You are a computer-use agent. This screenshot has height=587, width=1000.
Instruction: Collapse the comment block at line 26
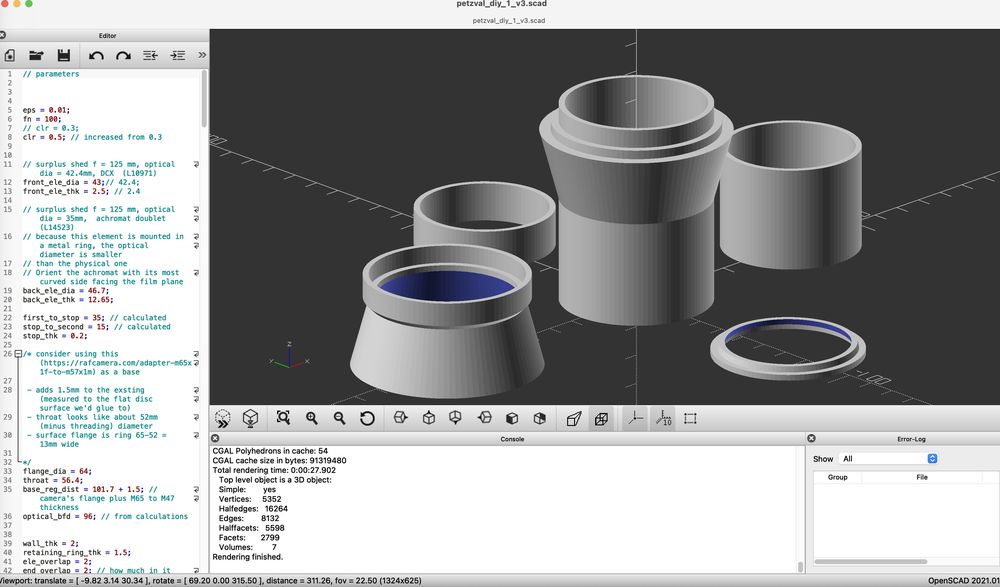point(18,354)
